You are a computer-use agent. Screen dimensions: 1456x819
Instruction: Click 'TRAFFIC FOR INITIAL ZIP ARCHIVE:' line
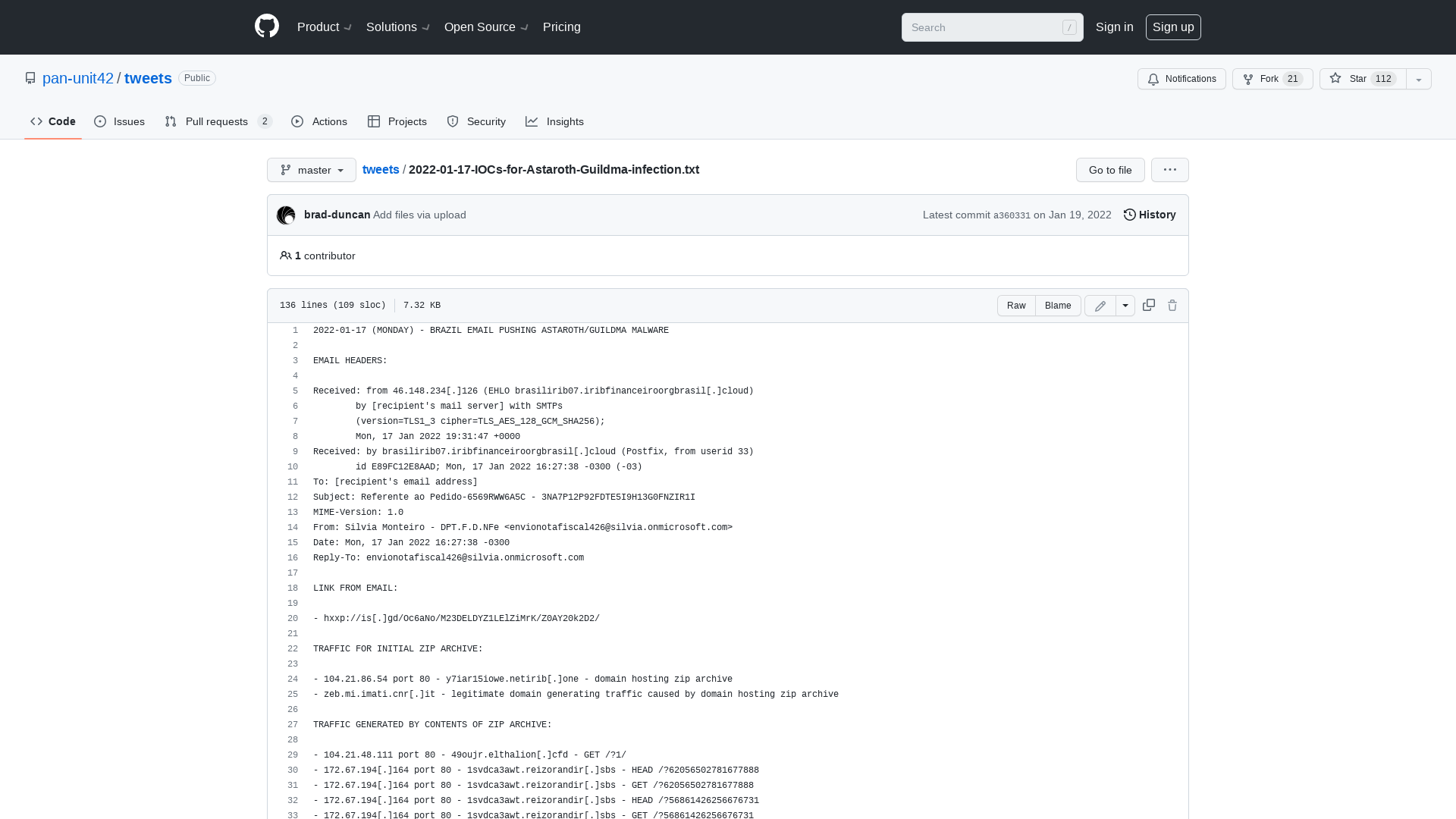(398, 649)
